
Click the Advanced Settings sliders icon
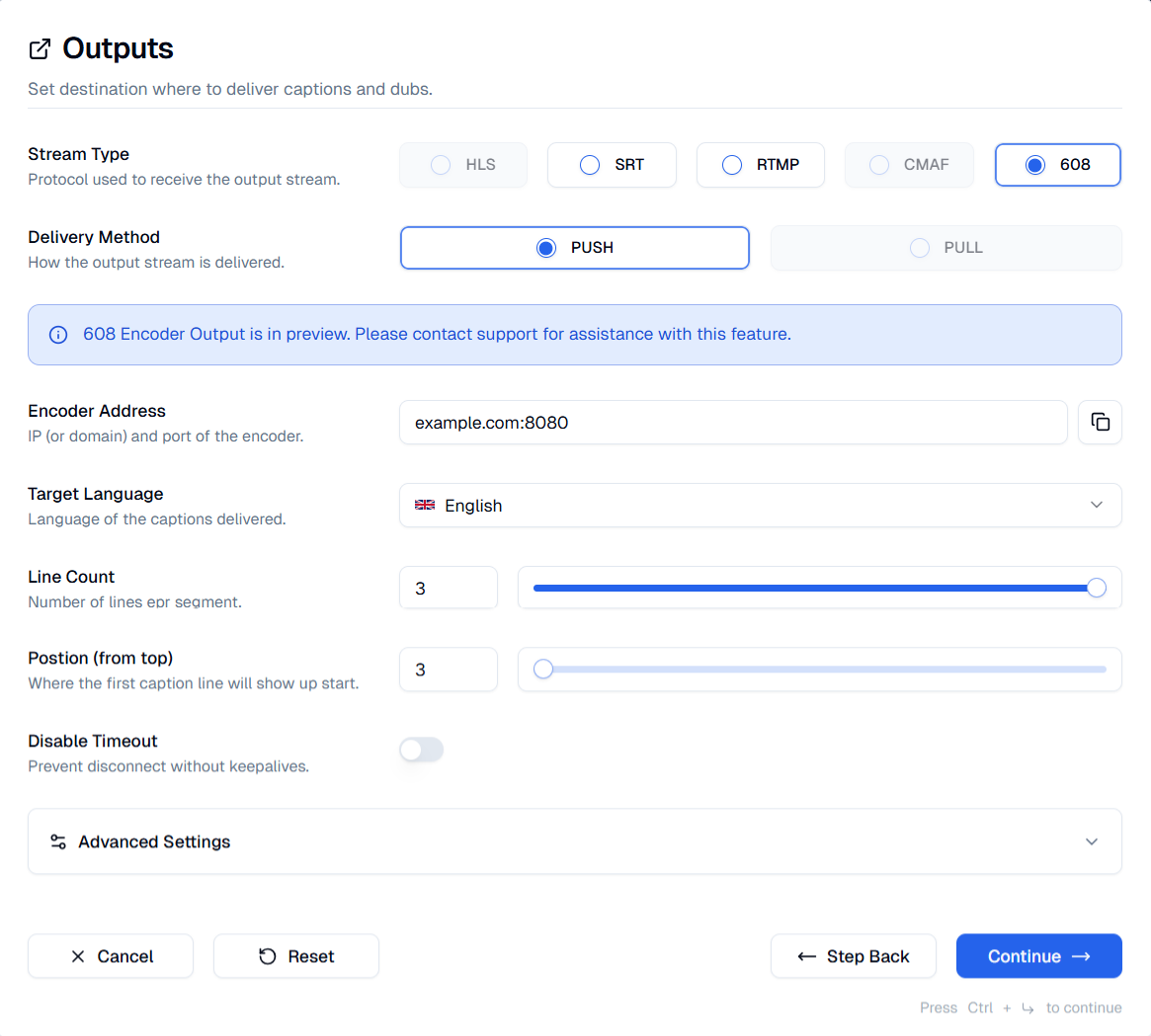[x=58, y=841]
